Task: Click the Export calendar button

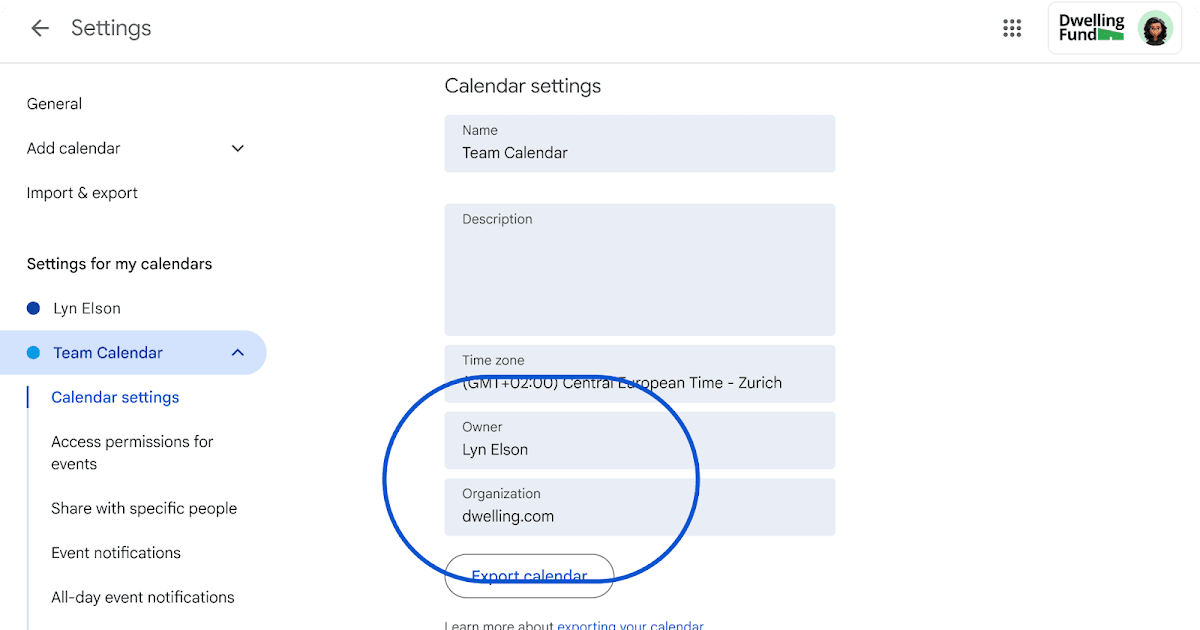Action: coord(529,575)
